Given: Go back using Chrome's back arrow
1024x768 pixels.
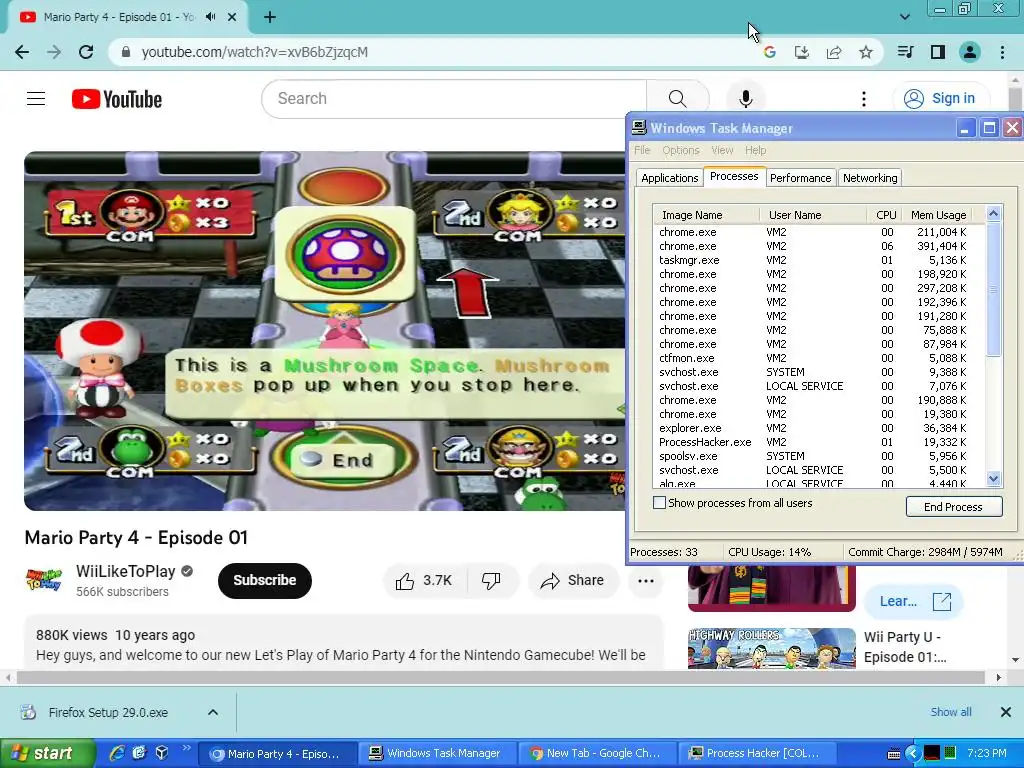Looking at the screenshot, I should point(22,52).
